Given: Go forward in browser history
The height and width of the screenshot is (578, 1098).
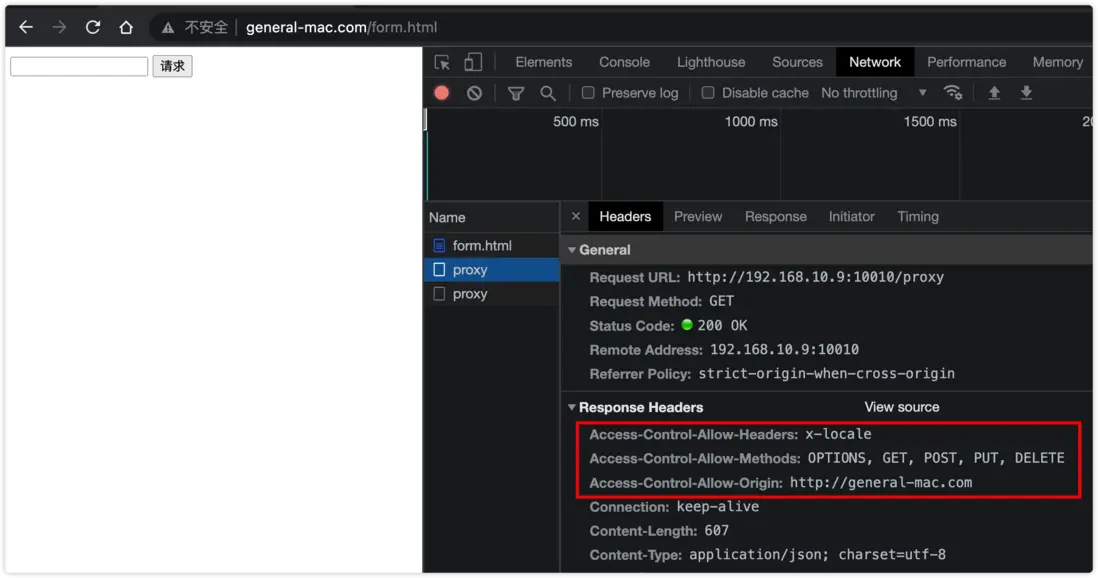Looking at the screenshot, I should pos(60,27).
